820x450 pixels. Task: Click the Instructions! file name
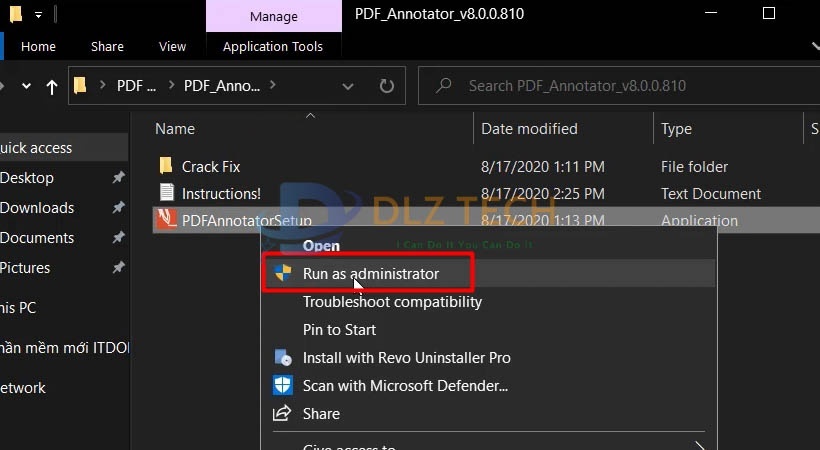[221, 194]
